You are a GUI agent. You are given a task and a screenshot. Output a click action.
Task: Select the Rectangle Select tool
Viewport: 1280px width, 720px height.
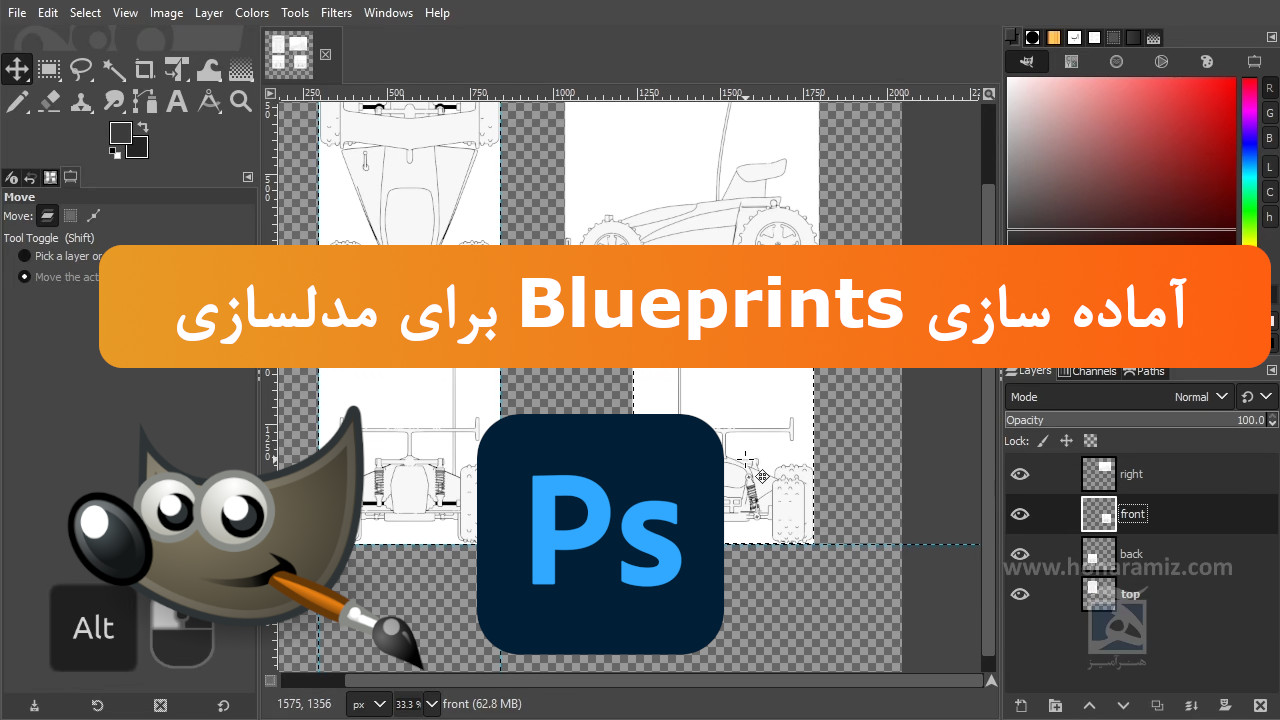[x=49, y=69]
